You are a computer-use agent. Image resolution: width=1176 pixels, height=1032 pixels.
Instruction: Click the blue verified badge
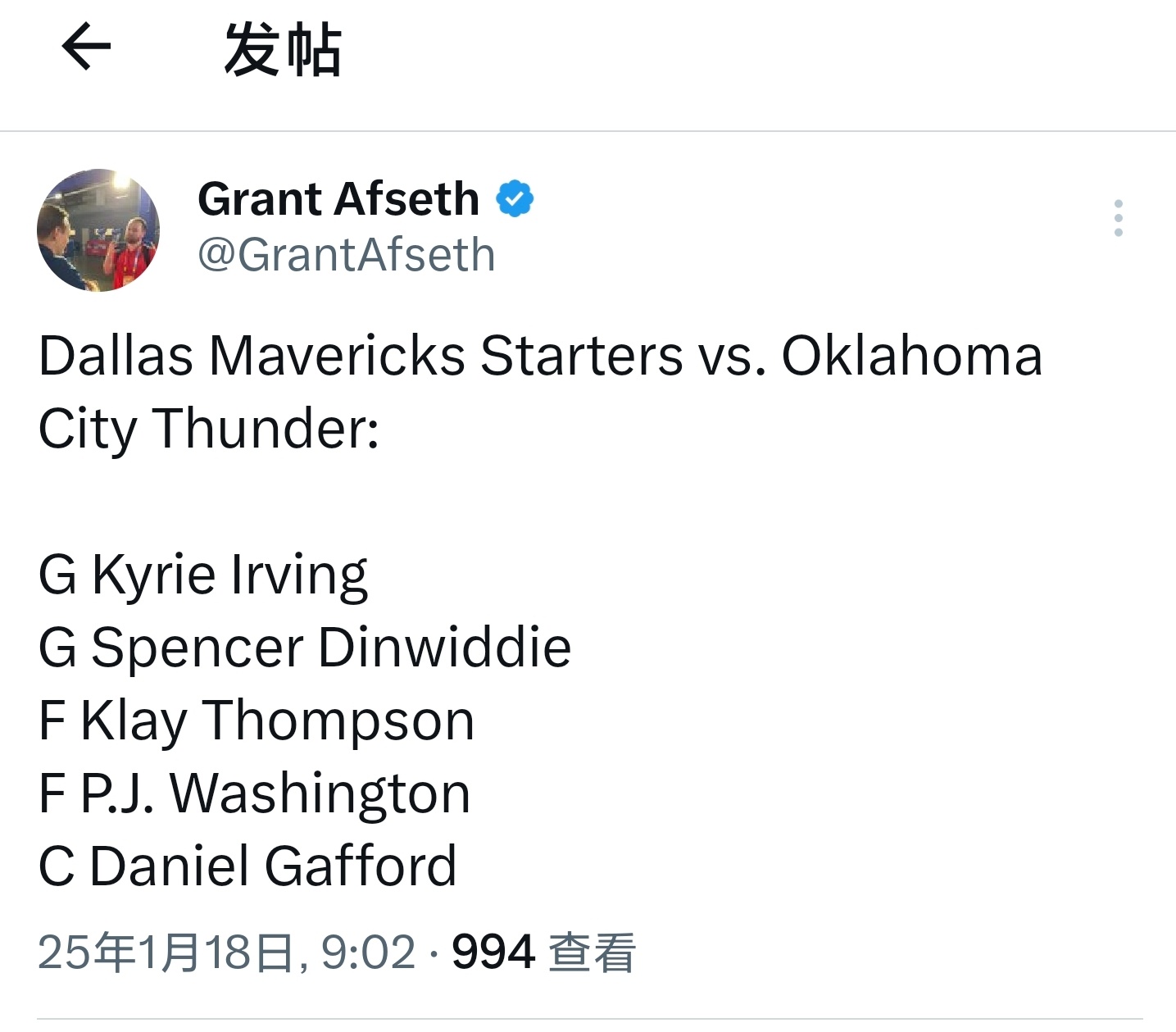pos(515,199)
